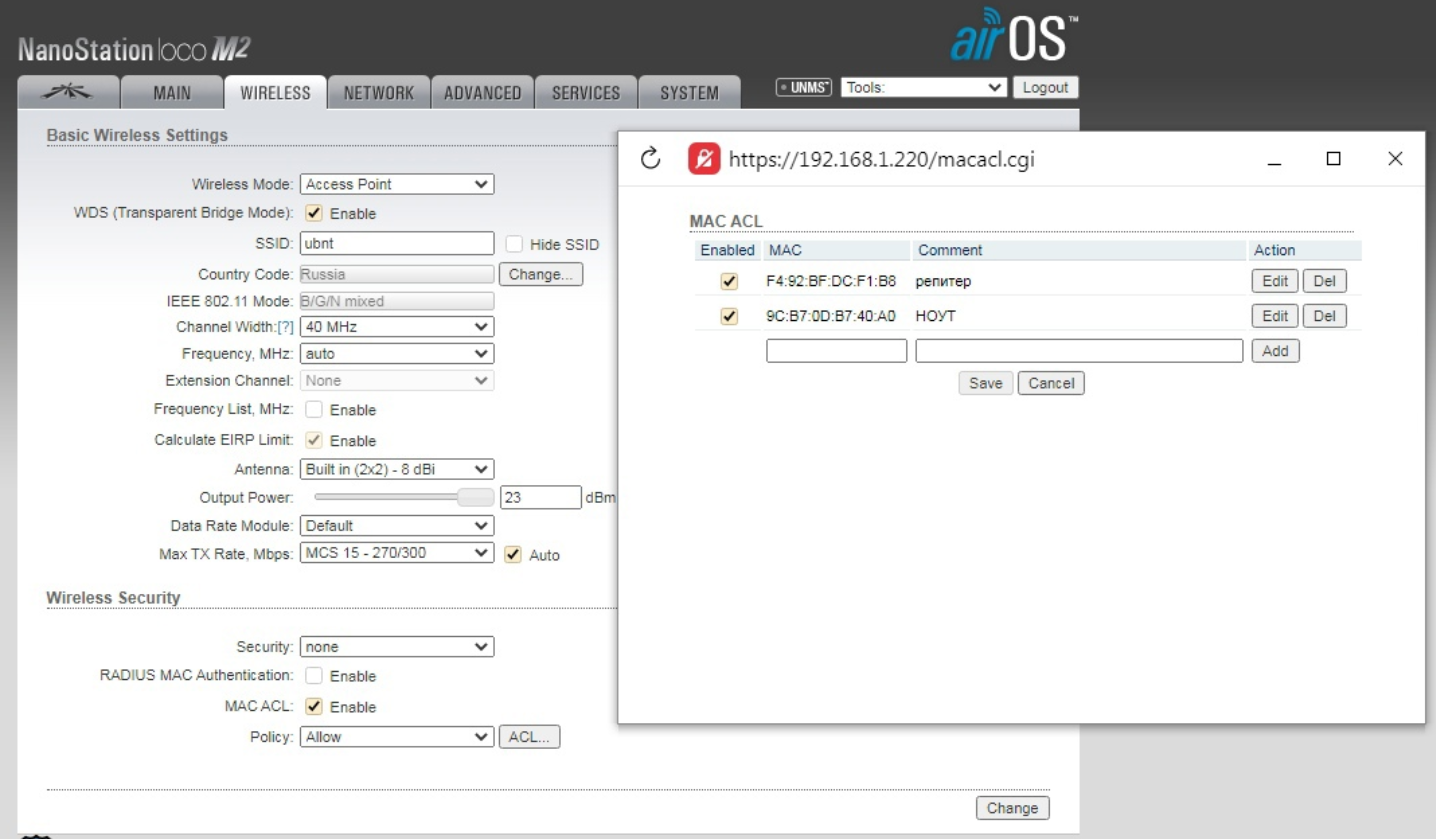Open the Data Rate Module dropdown
This screenshot has width=1436, height=839.
pos(397,525)
